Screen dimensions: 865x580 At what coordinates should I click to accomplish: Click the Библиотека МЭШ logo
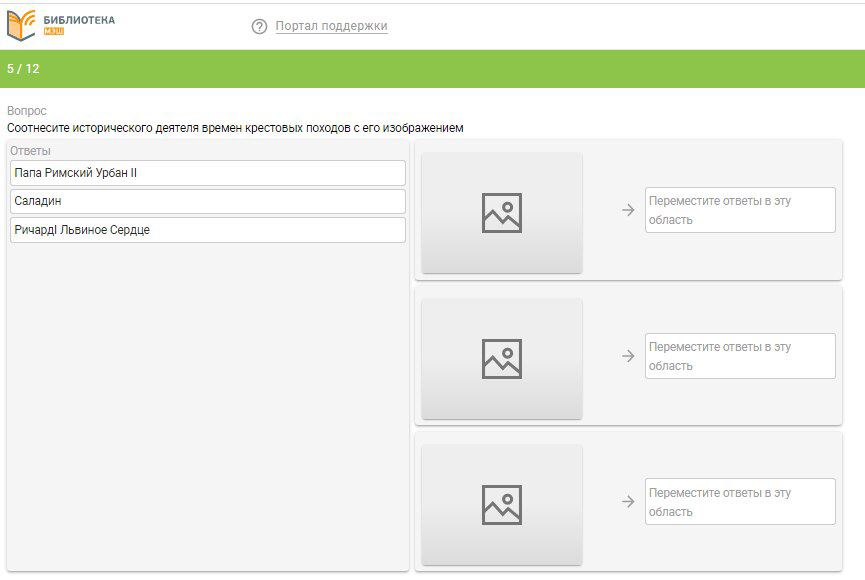(x=61, y=25)
